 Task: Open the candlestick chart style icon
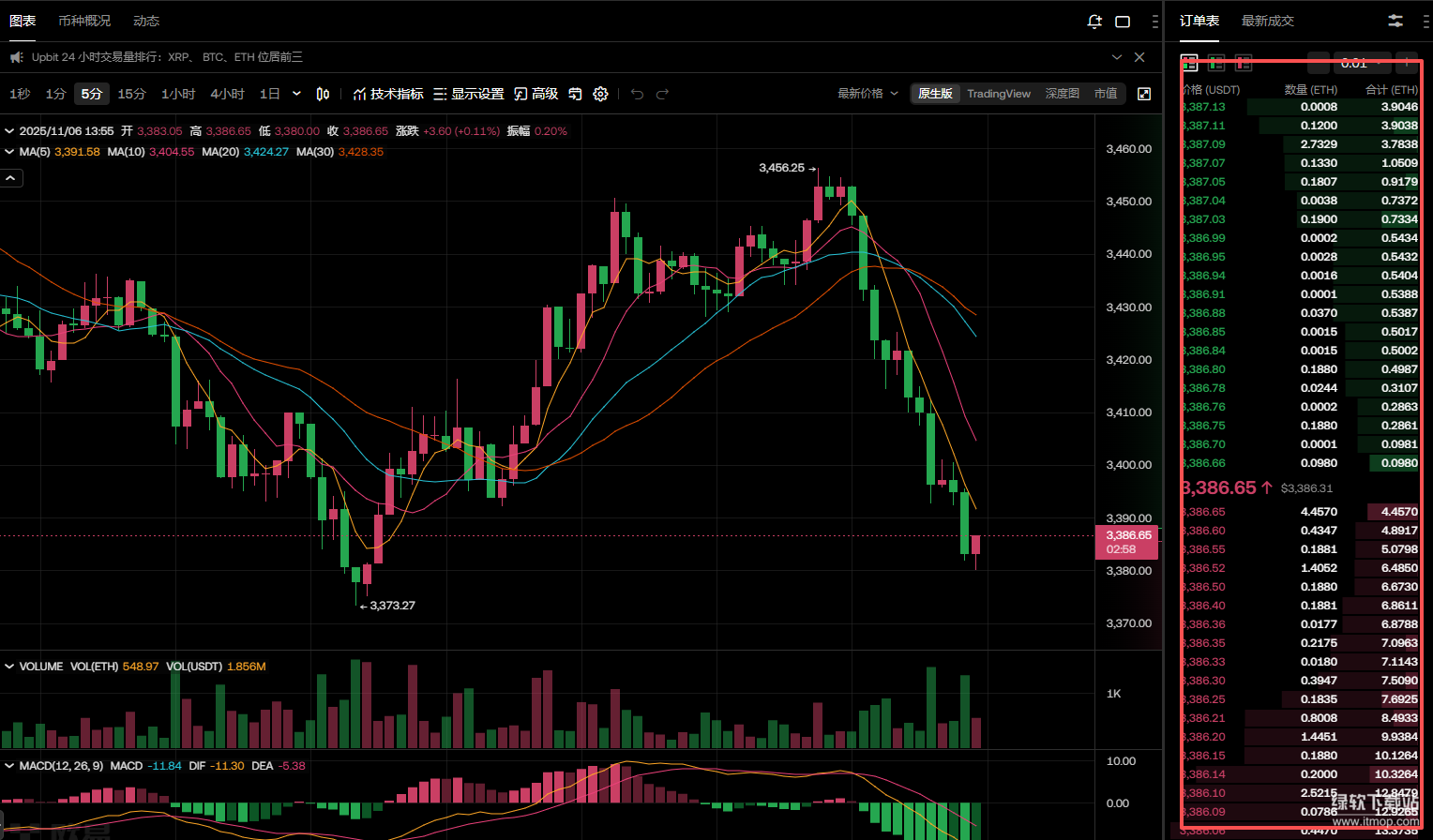[x=323, y=94]
